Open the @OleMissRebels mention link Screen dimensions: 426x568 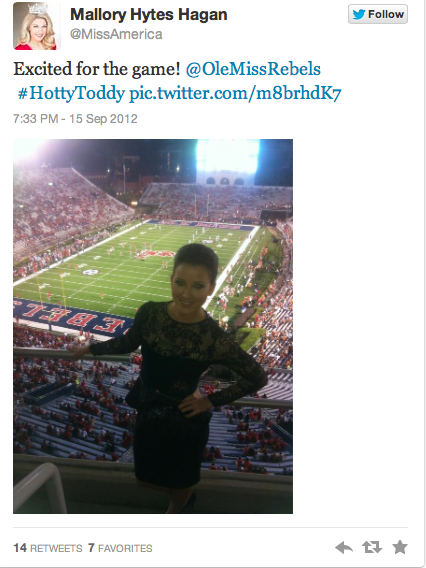coord(253,69)
